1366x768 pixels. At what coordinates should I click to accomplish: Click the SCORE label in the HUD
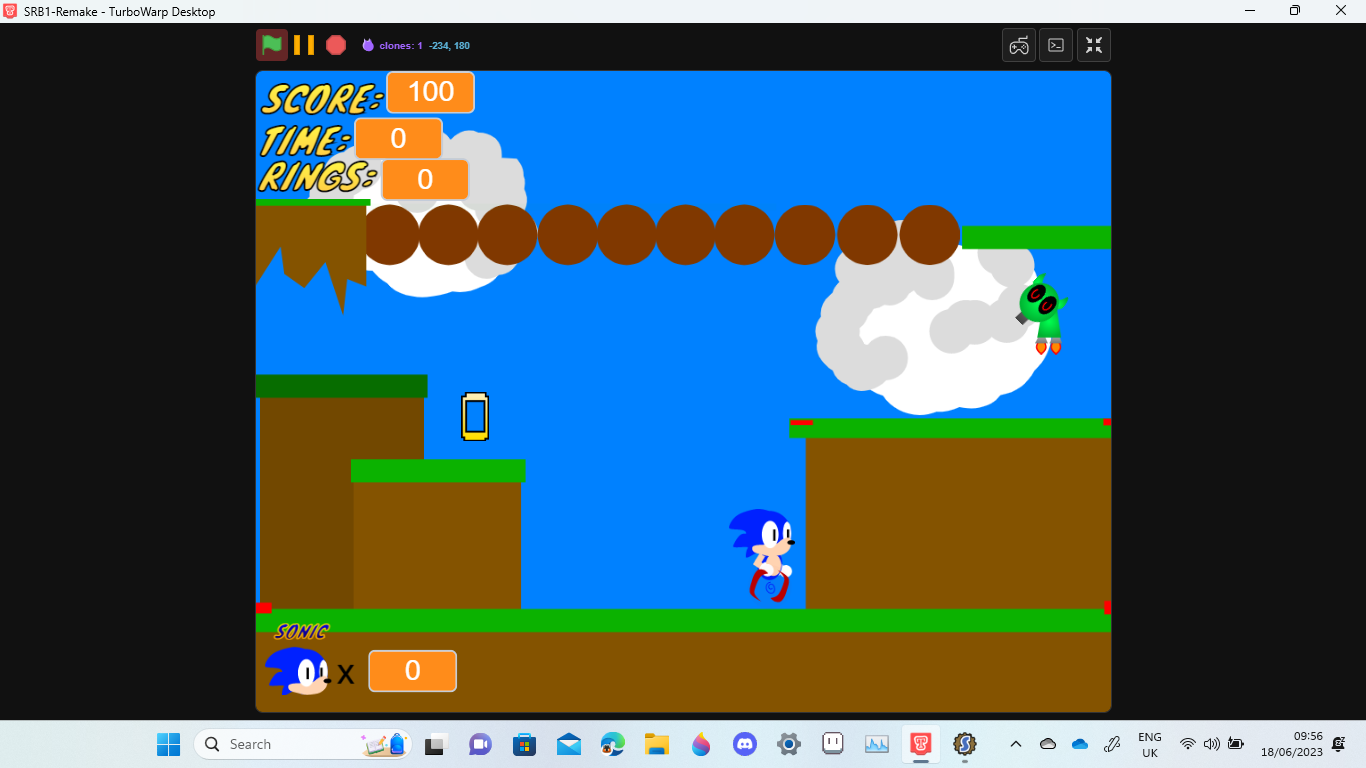(x=322, y=99)
